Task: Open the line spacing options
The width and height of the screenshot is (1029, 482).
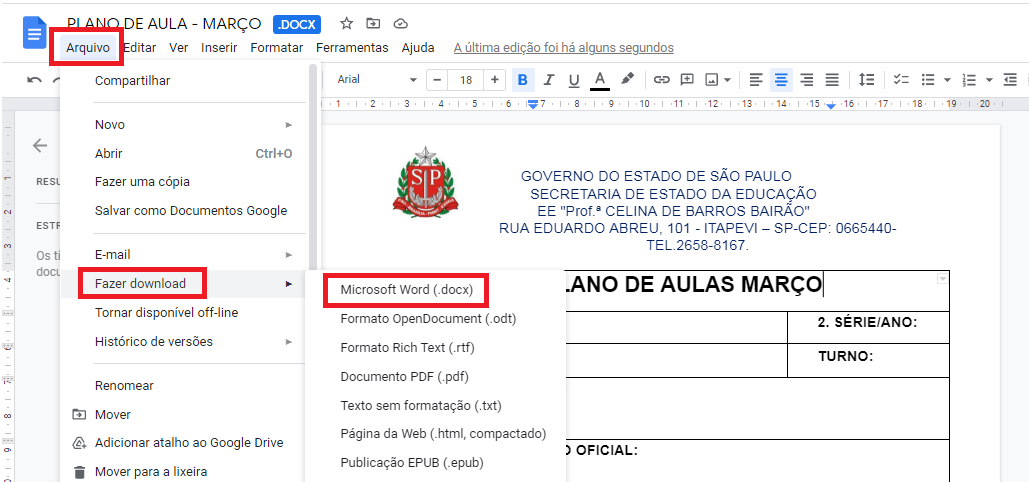Action: (867, 80)
